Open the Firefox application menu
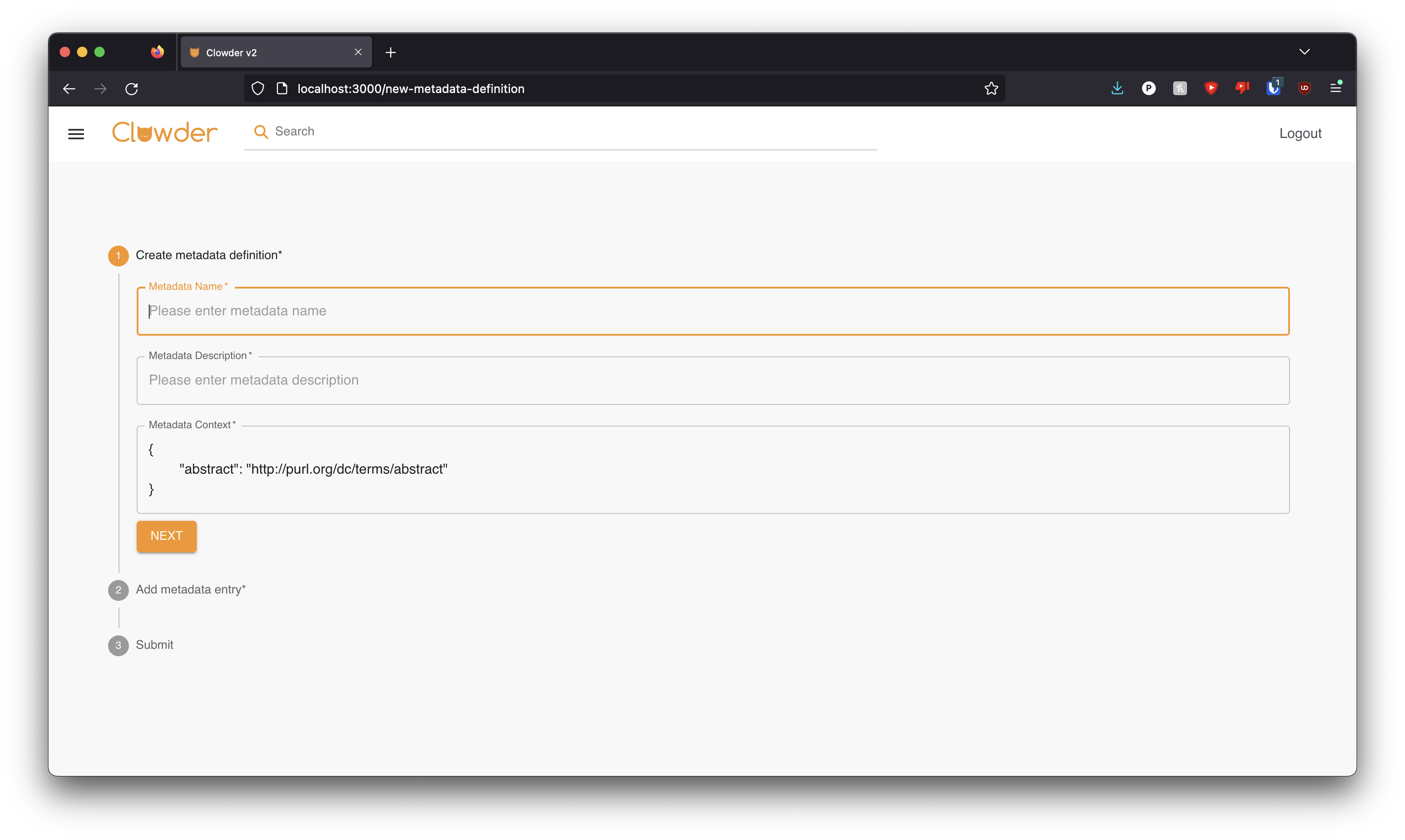 [1335, 88]
